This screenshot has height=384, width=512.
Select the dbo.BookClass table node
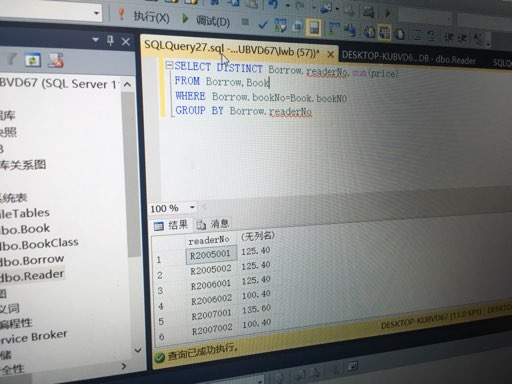point(39,244)
